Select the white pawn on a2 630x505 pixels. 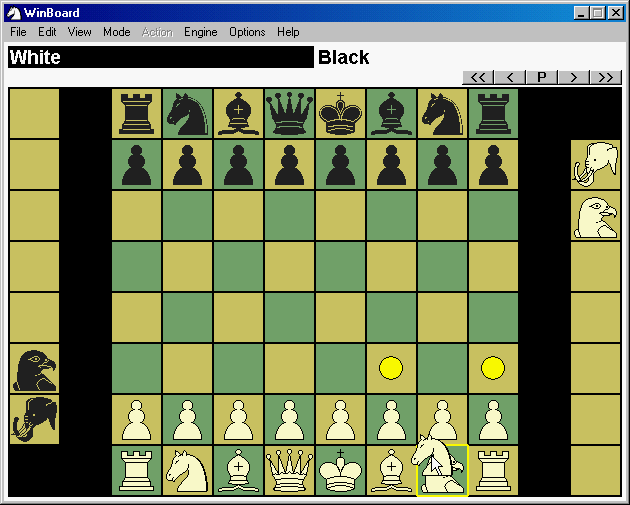point(137,419)
